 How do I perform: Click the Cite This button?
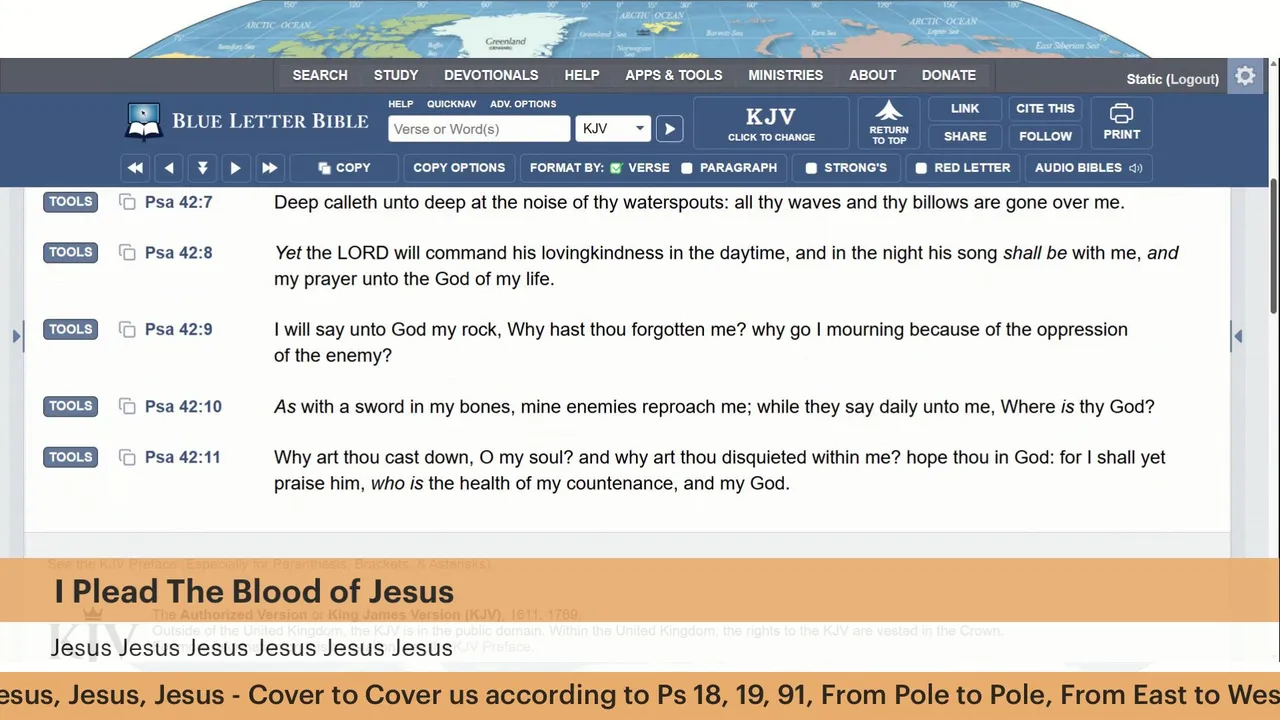pyautogui.click(x=1045, y=108)
